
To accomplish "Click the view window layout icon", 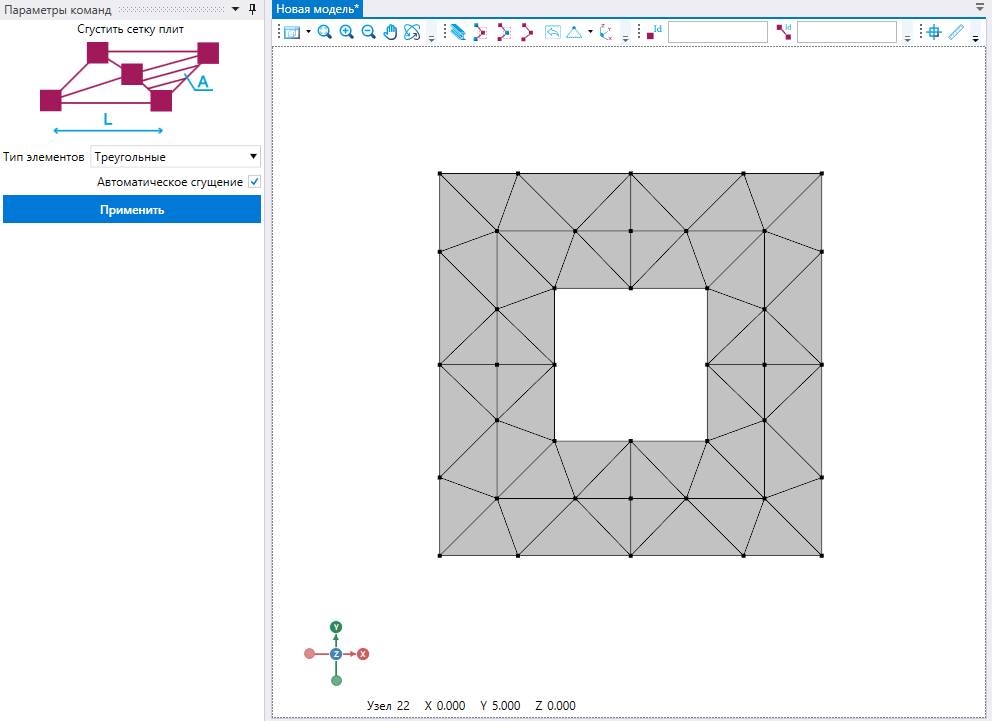I will point(292,32).
